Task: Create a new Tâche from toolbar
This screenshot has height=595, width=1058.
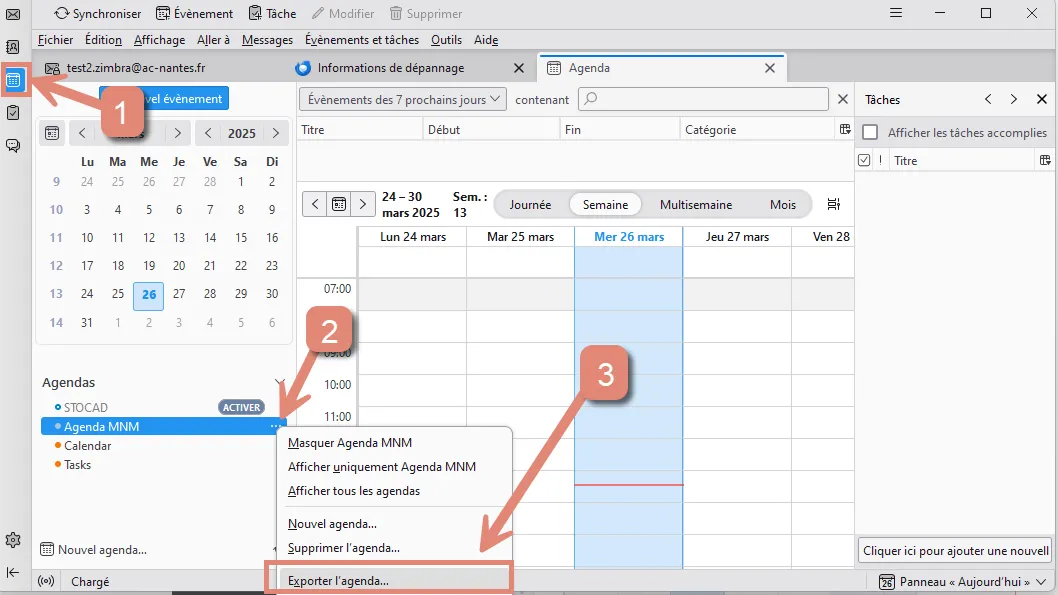Action: click(x=273, y=13)
